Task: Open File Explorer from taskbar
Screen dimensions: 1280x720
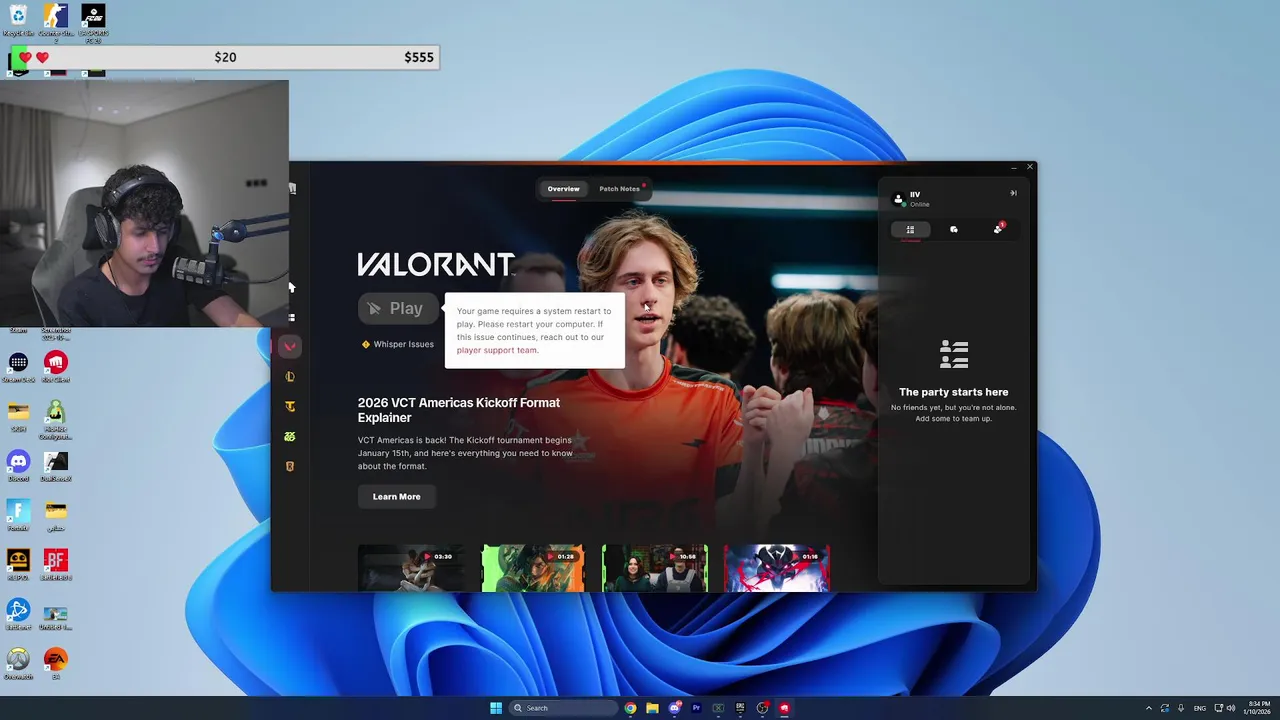Action: pyautogui.click(x=652, y=708)
